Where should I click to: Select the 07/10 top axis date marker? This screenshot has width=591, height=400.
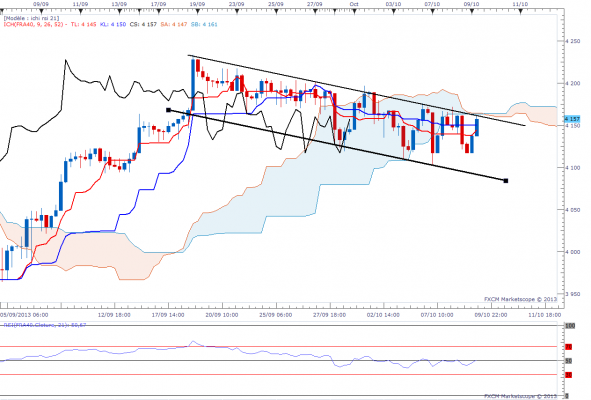coord(432,4)
